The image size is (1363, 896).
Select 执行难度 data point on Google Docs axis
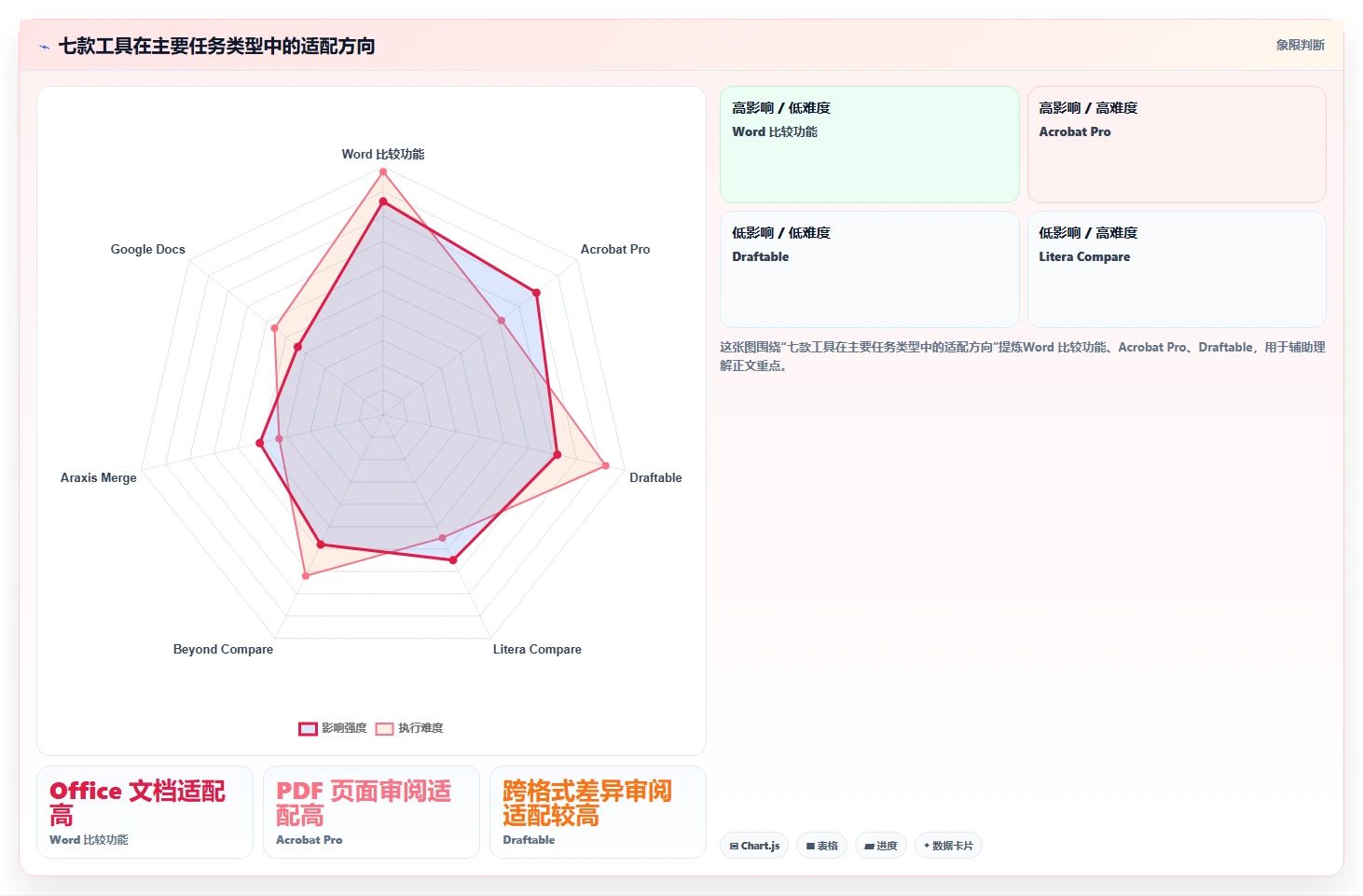(274, 328)
